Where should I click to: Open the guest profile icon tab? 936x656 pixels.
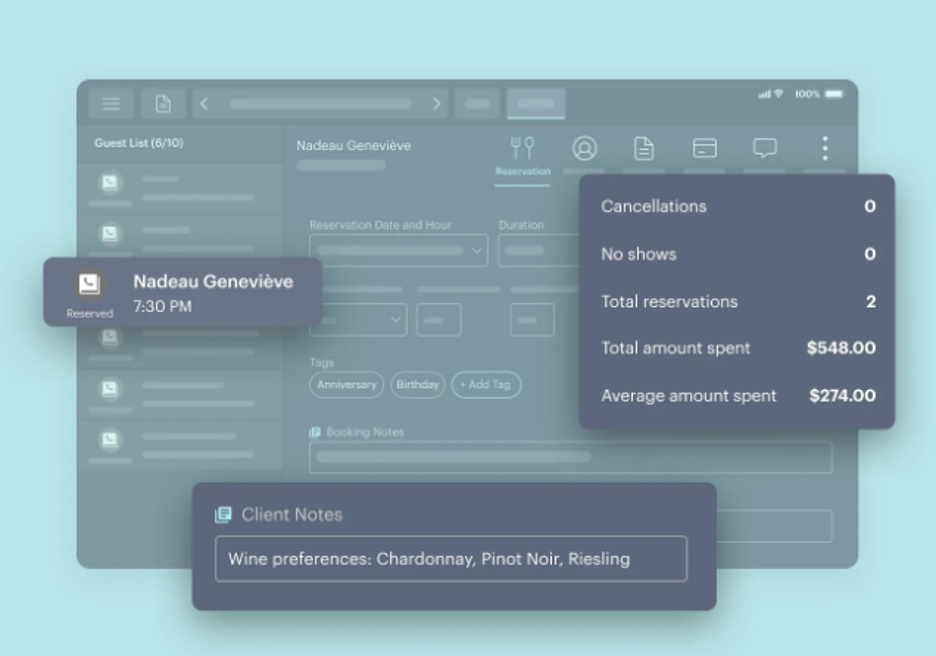click(x=584, y=149)
